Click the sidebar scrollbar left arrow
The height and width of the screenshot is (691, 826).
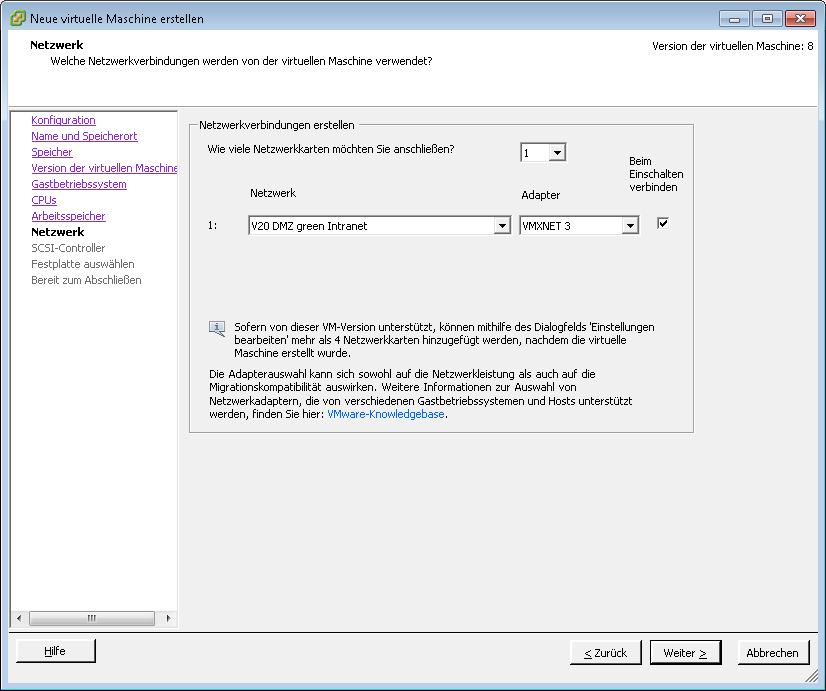pyautogui.click(x=17, y=618)
